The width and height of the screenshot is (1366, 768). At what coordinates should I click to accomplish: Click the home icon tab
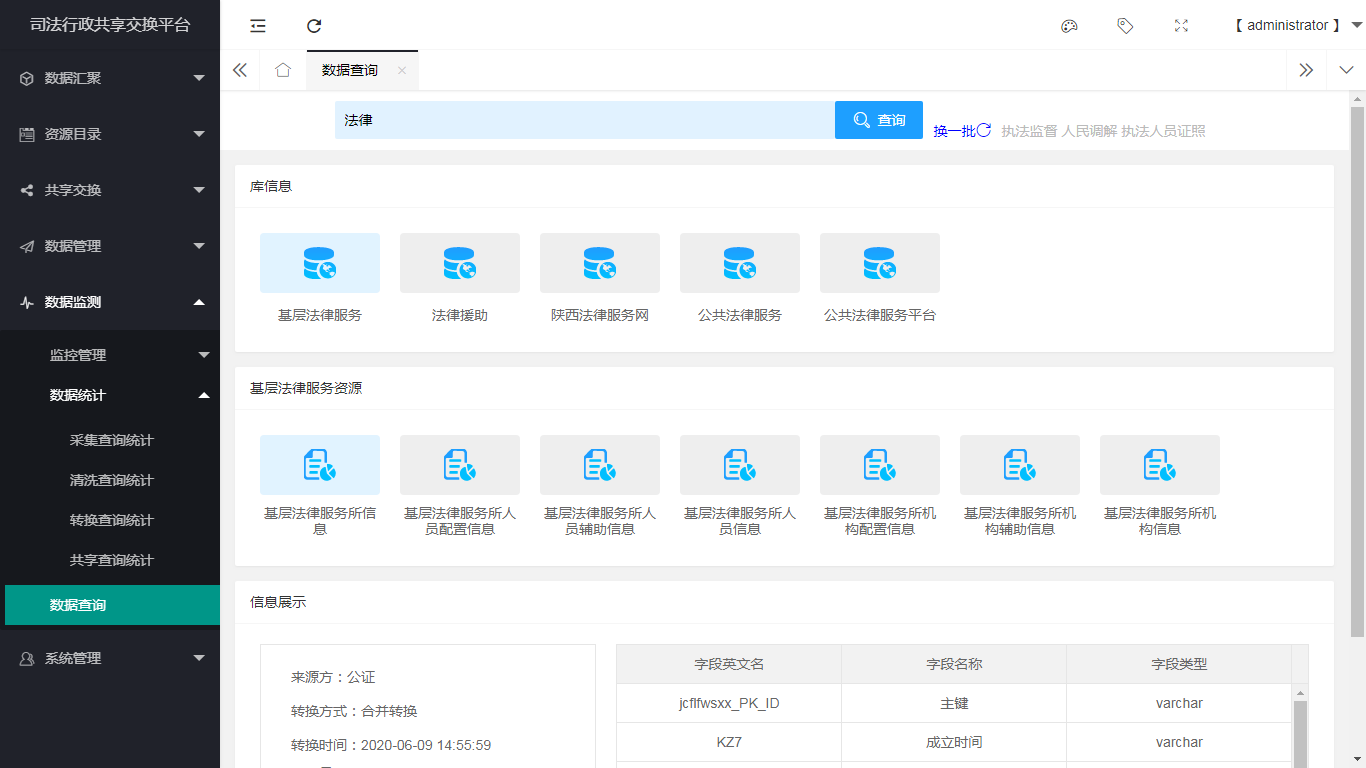tap(283, 70)
